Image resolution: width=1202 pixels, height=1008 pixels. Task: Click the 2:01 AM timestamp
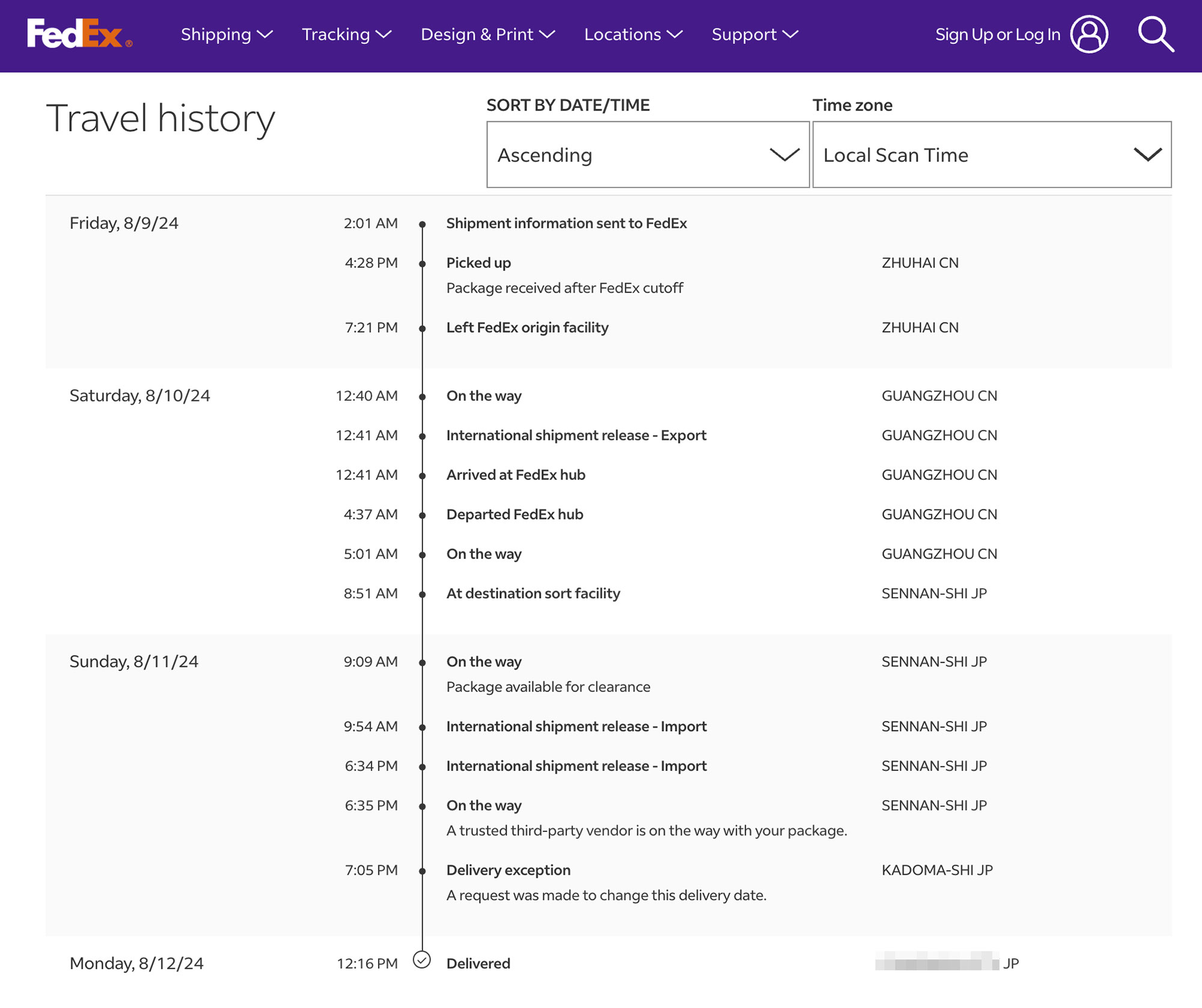pos(371,223)
